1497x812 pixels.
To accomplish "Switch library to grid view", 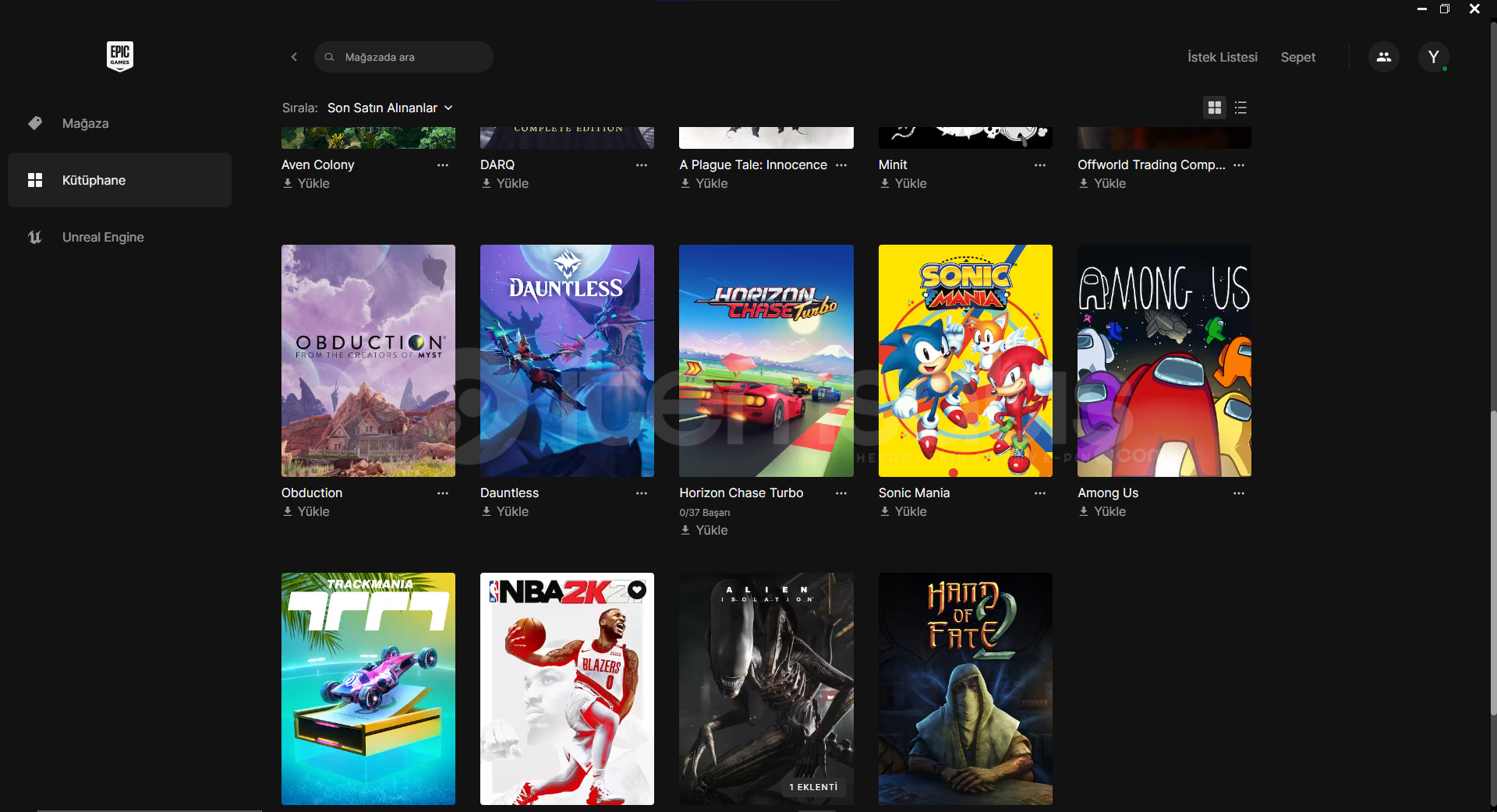I will 1215,108.
